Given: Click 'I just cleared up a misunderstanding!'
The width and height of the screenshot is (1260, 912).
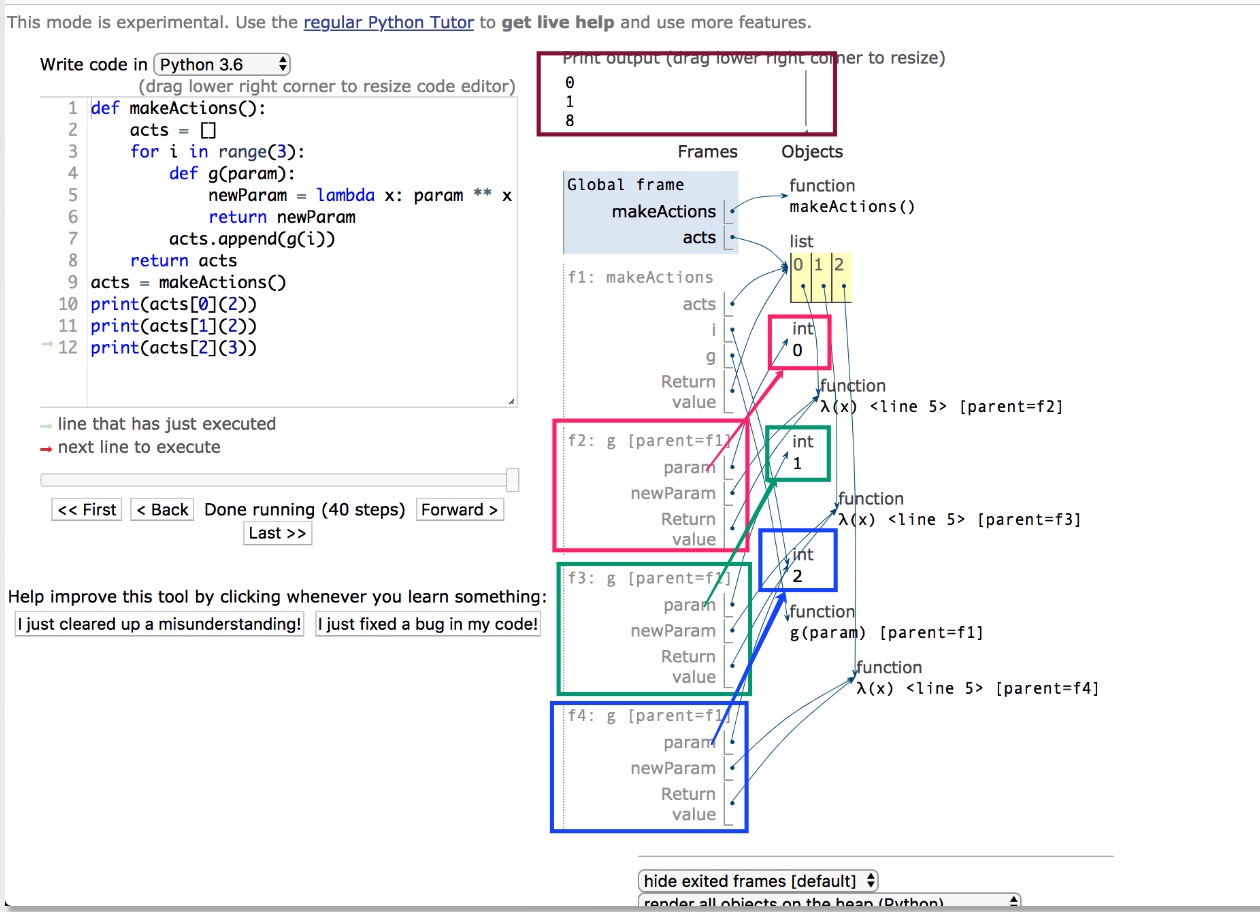Looking at the screenshot, I should 159,624.
